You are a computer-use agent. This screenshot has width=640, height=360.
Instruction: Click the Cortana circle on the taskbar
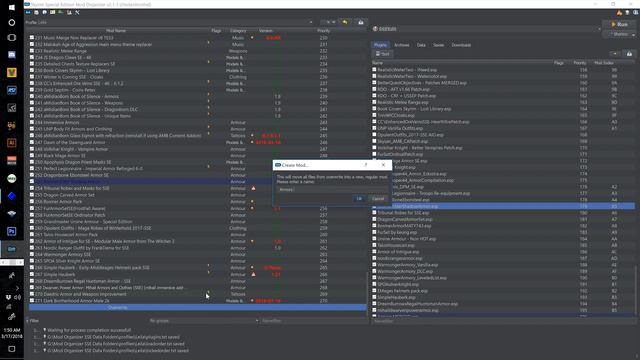coord(11,22)
